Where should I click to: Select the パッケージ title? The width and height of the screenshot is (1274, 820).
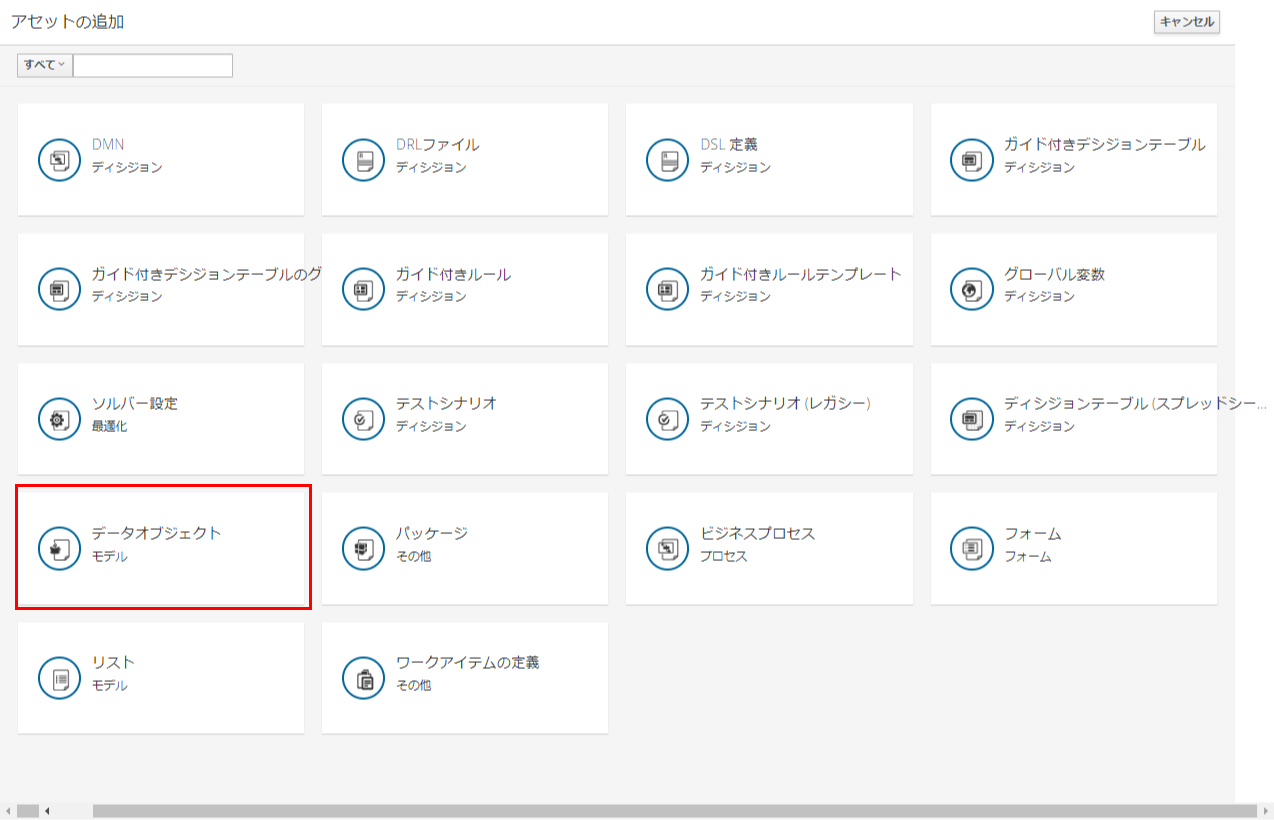432,534
